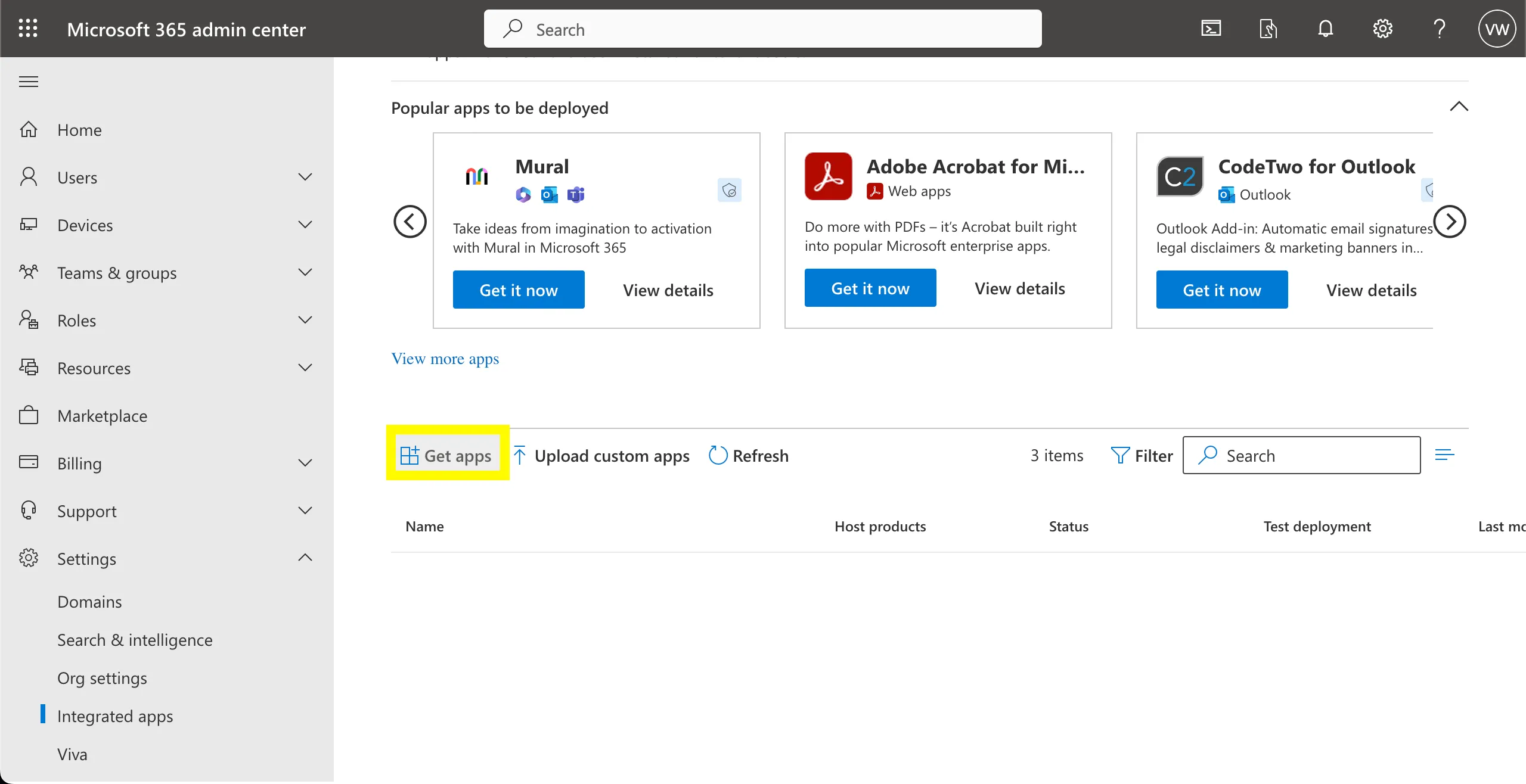This screenshot has height=784, width=1526.
Task: Open Viva settings page
Action: click(x=72, y=754)
